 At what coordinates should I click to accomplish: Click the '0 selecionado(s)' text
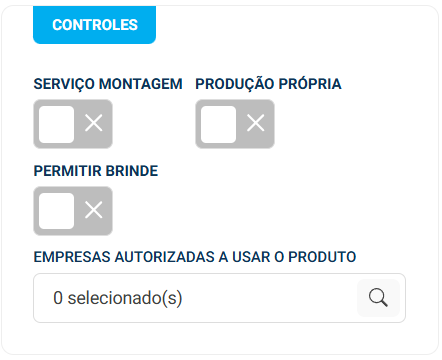[118, 298]
